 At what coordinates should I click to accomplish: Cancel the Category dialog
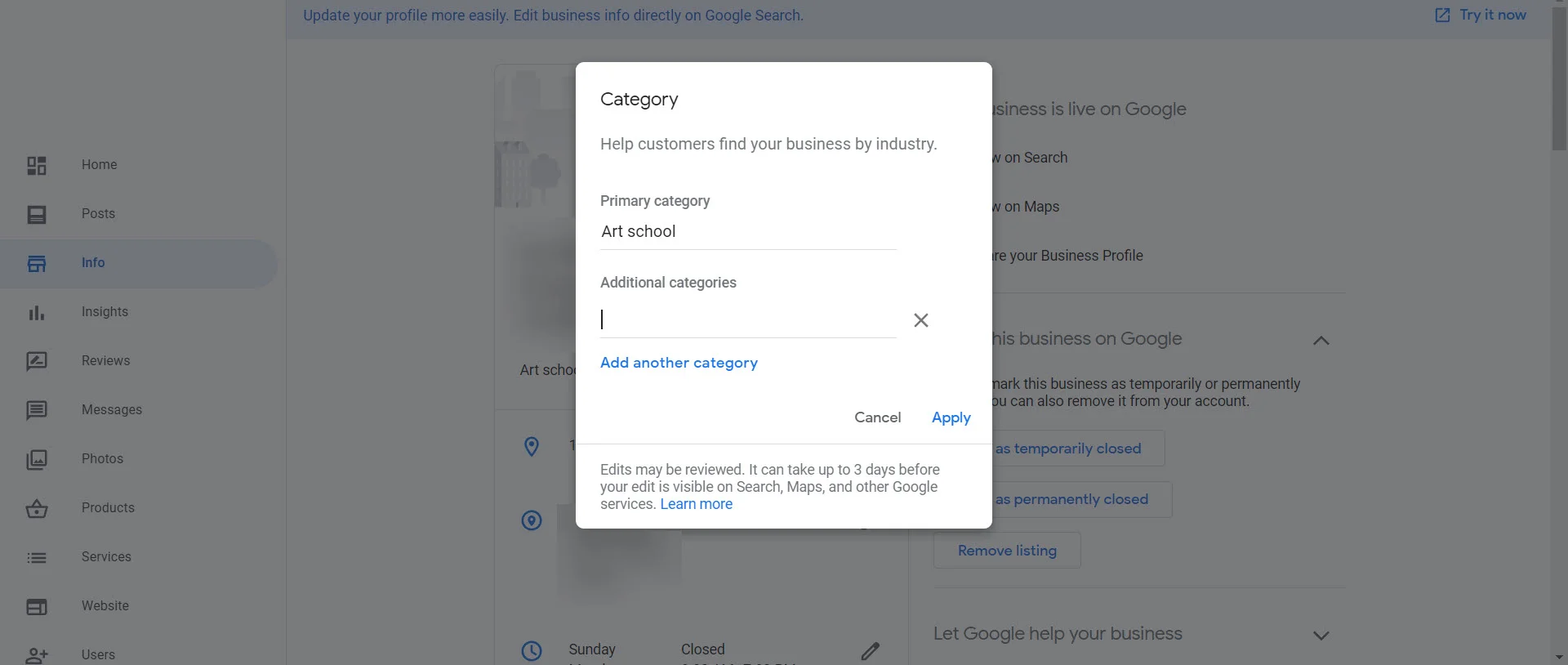[877, 417]
